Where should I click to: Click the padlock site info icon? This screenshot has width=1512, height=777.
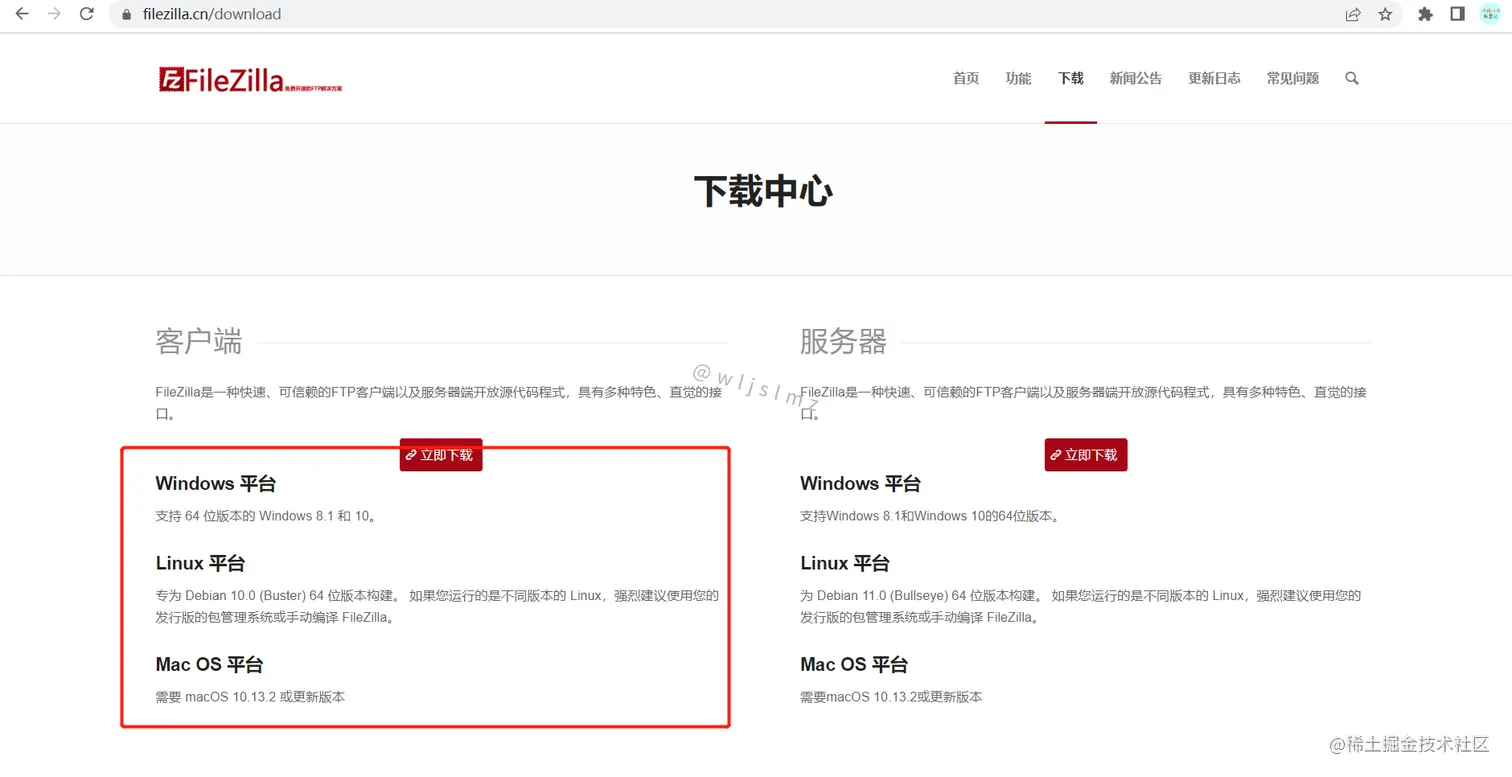click(127, 15)
